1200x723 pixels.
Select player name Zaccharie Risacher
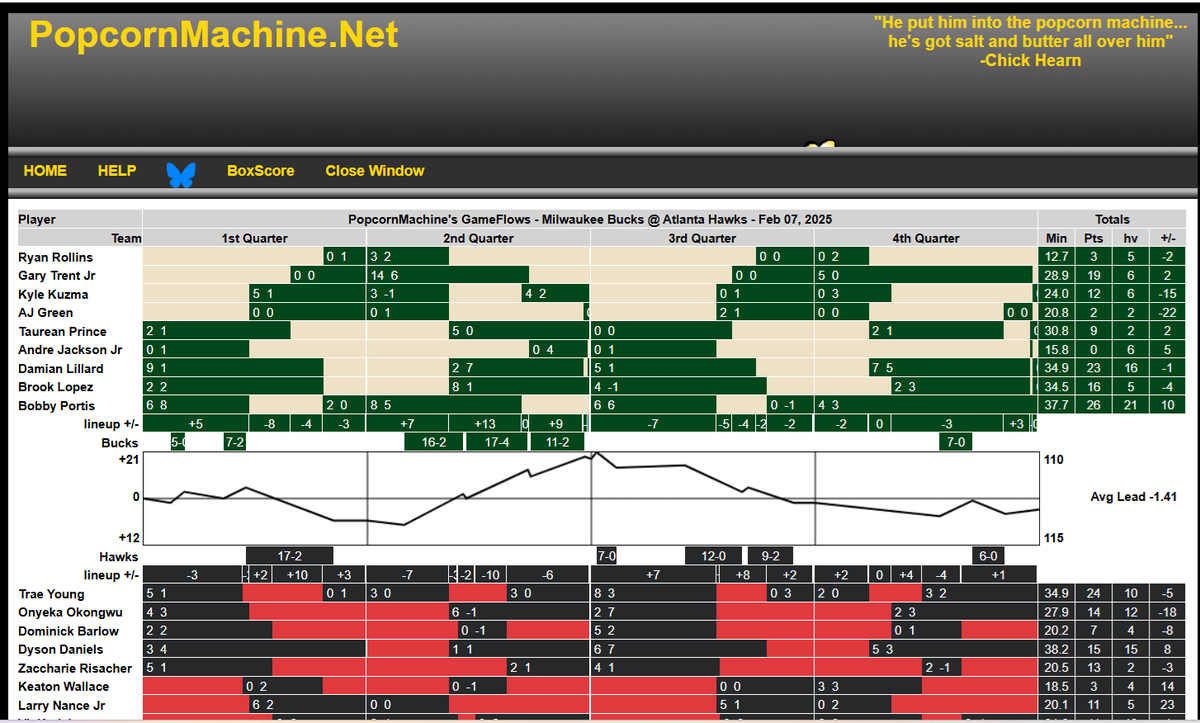[x=75, y=668]
